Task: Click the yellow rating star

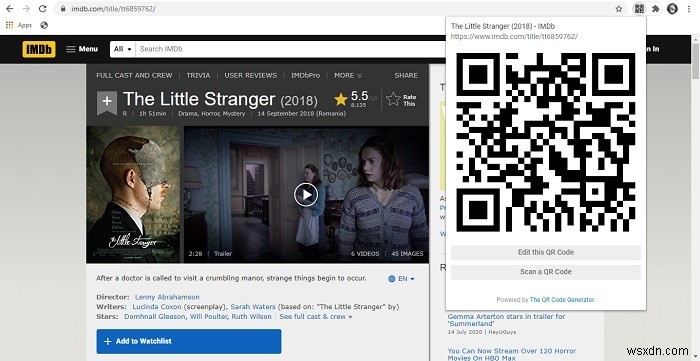Action: pos(341,99)
